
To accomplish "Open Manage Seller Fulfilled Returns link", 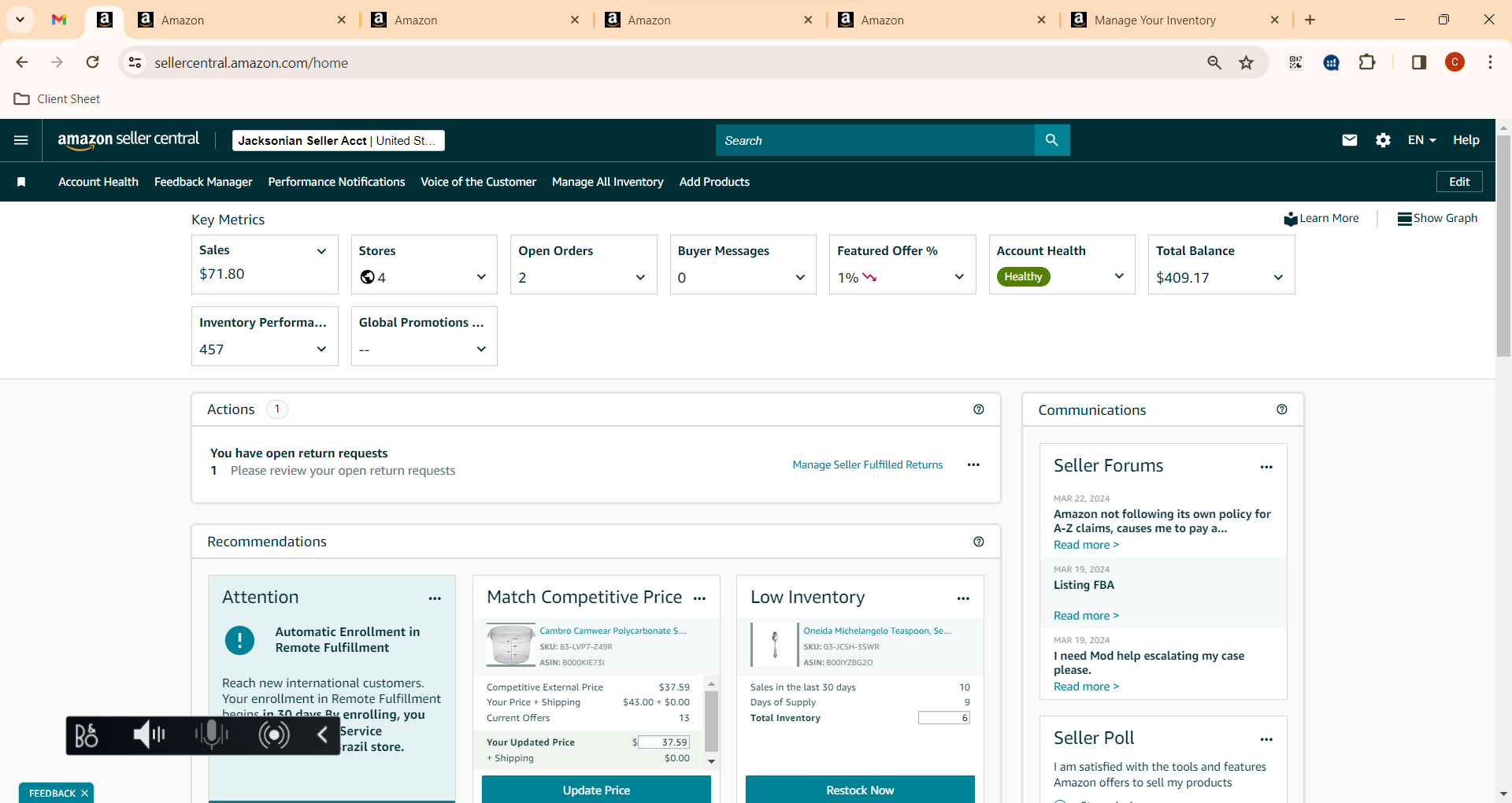I will click(x=867, y=464).
